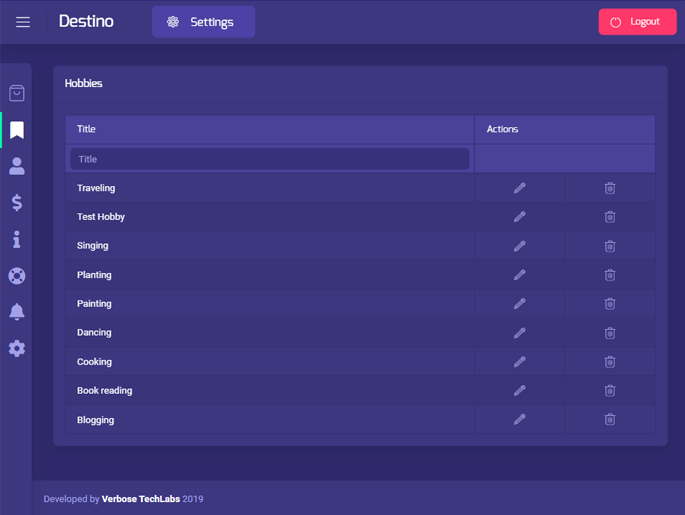This screenshot has width=685, height=515.
Task: Open the gear settings sidebar icon
Action: click(17, 349)
